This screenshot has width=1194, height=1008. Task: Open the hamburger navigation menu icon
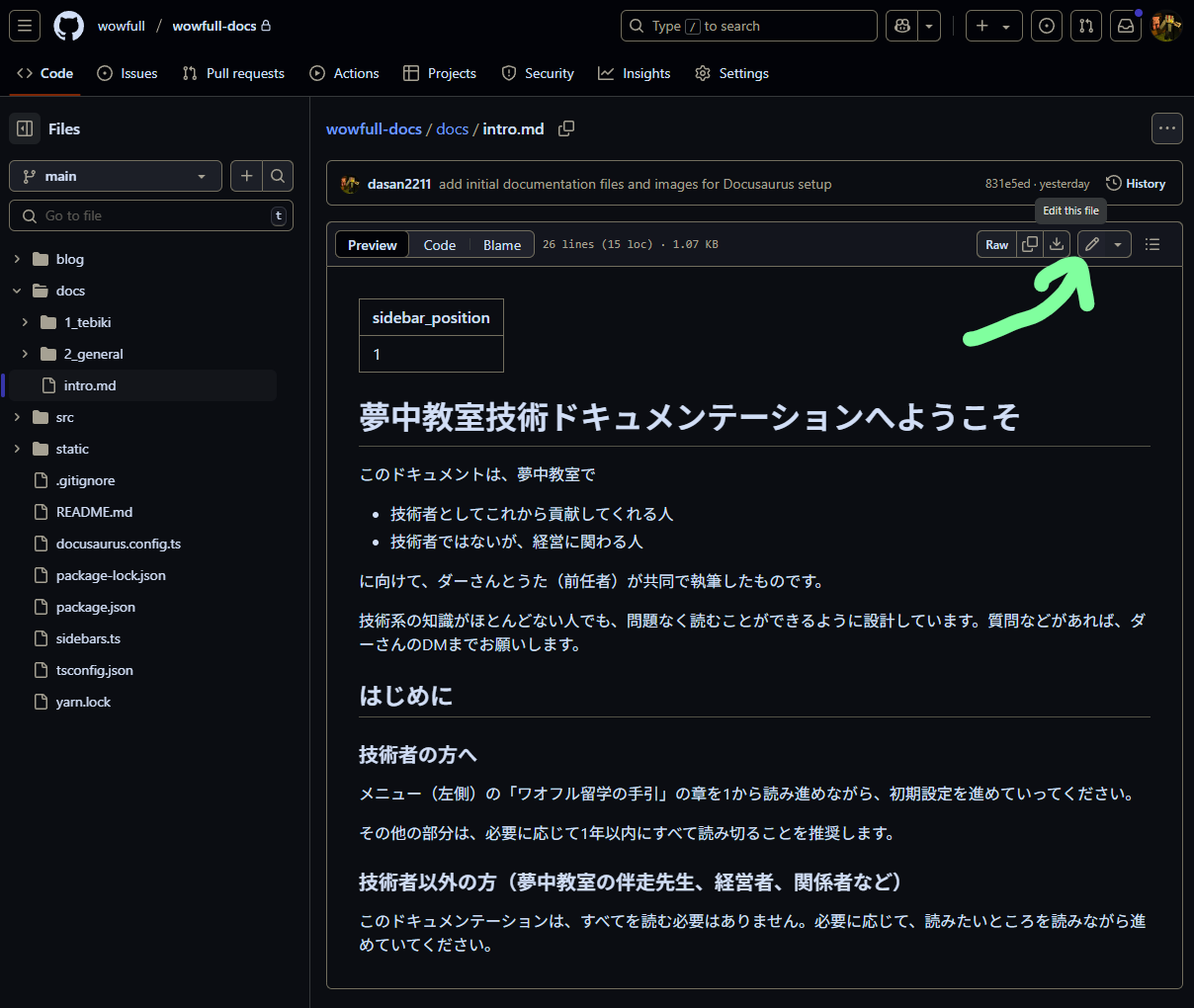tap(24, 25)
